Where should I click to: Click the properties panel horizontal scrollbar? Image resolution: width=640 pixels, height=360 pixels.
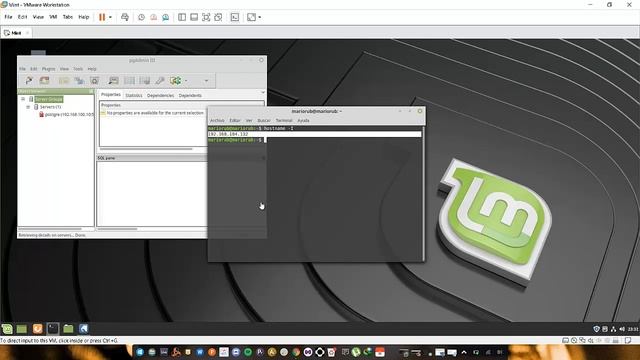tap(146, 149)
